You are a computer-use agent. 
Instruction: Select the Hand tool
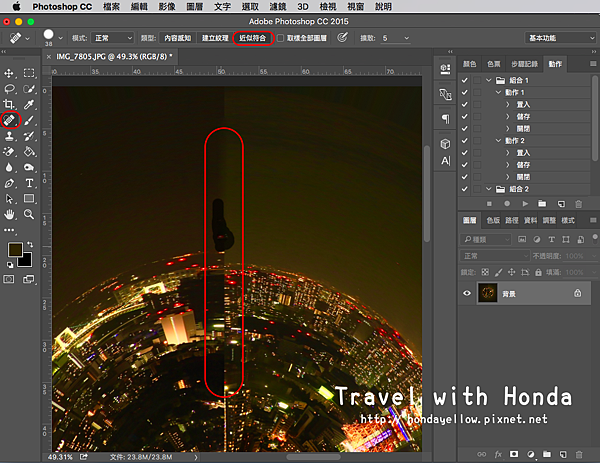tap(9, 214)
